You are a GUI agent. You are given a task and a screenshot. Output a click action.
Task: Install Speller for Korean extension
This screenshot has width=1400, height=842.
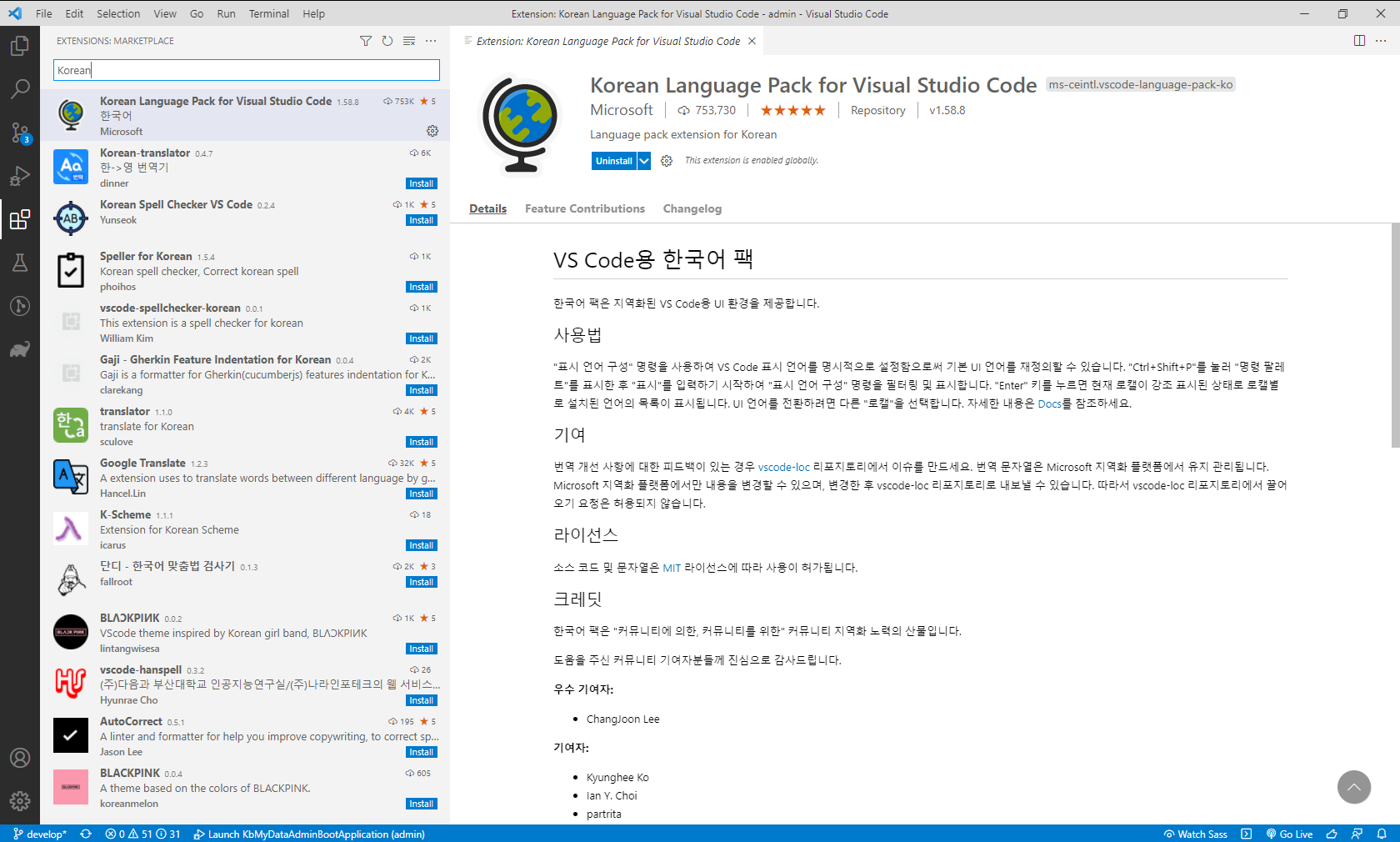[421, 287]
